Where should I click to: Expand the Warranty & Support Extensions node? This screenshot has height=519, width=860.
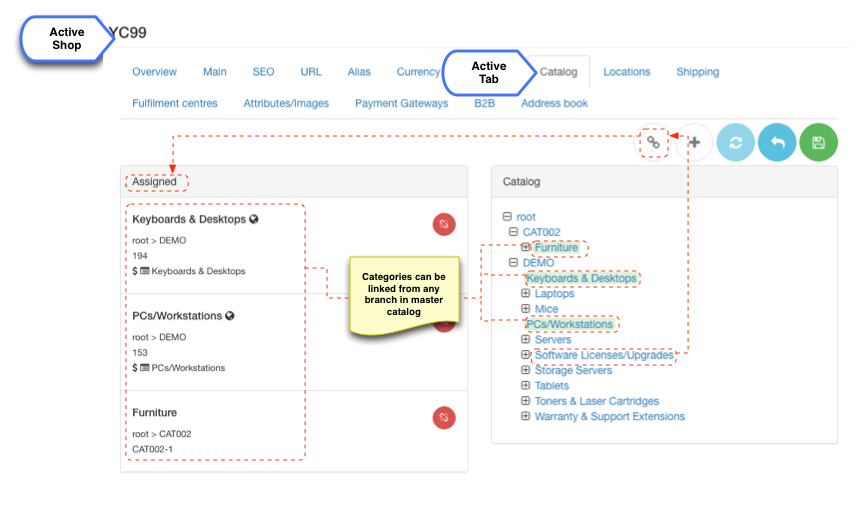(x=525, y=416)
